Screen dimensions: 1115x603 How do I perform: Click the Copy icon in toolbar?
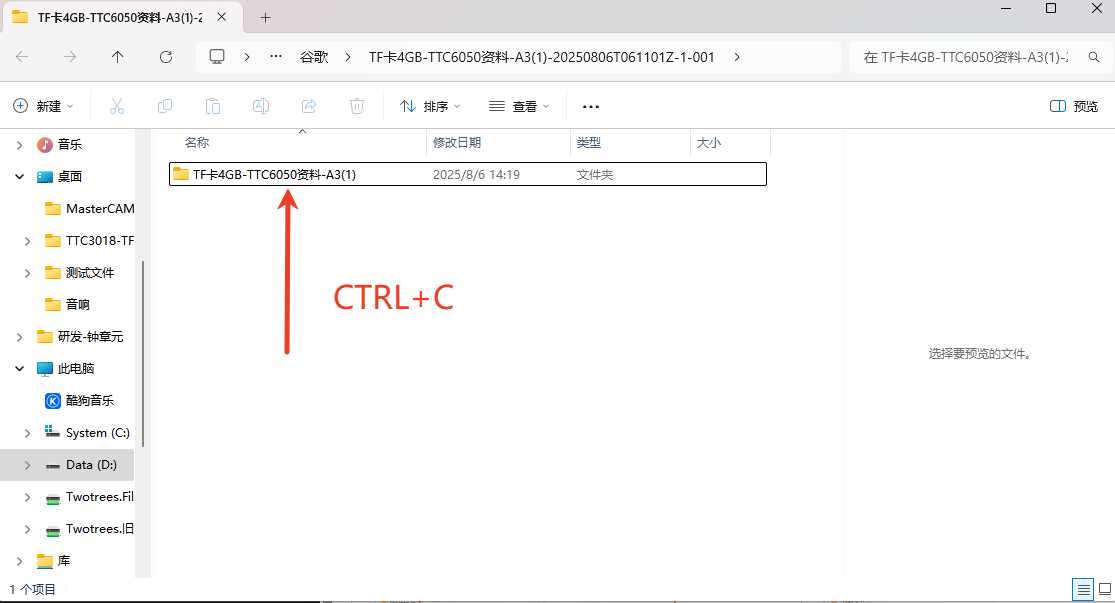pos(165,106)
